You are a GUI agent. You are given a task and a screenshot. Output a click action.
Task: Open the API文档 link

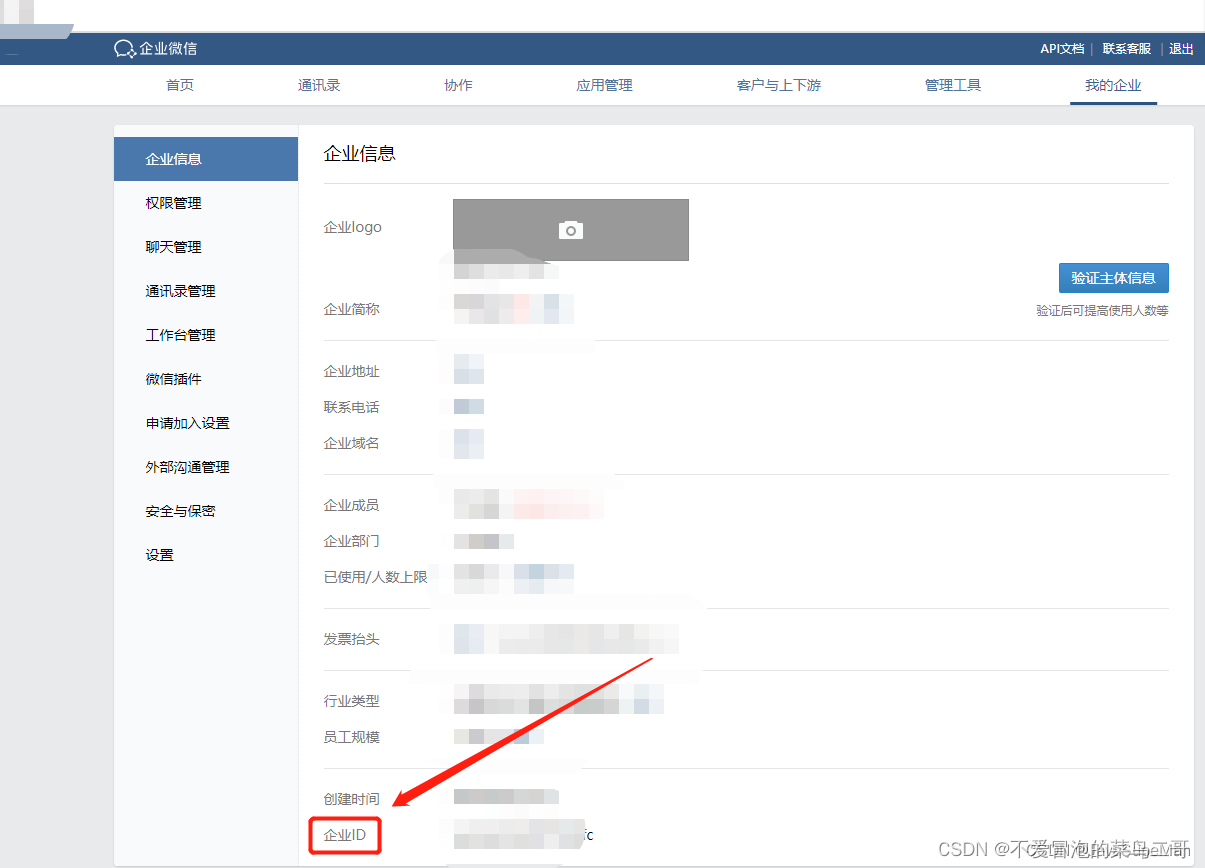pyautogui.click(x=1062, y=49)
